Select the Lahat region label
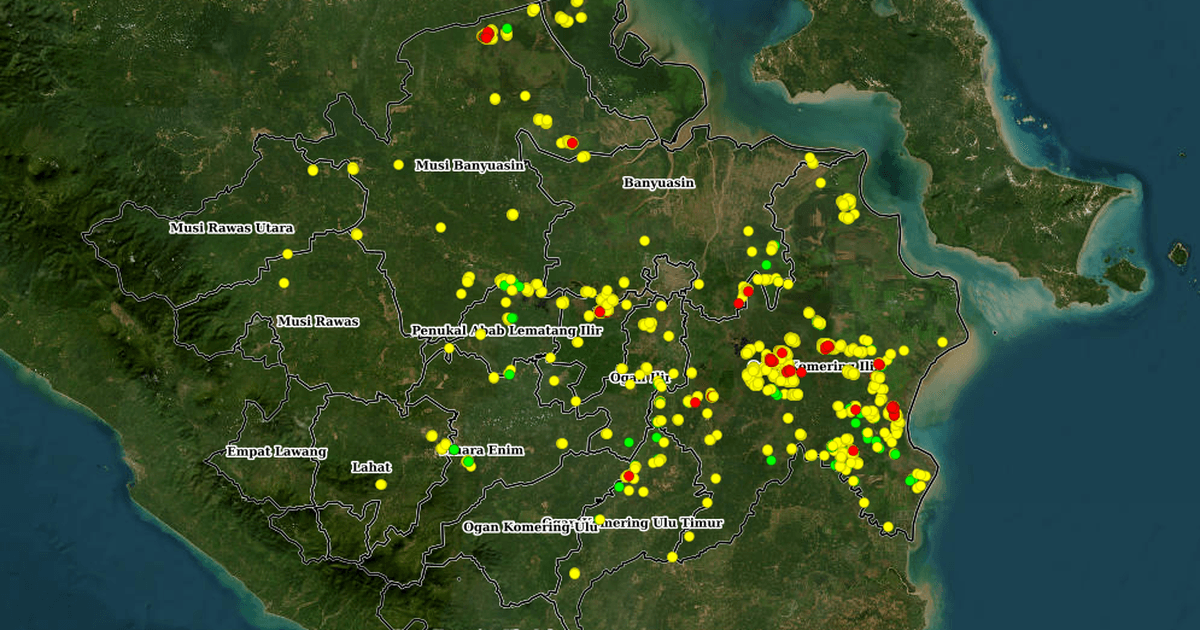The image size is (1200, 630). point(371,467)
